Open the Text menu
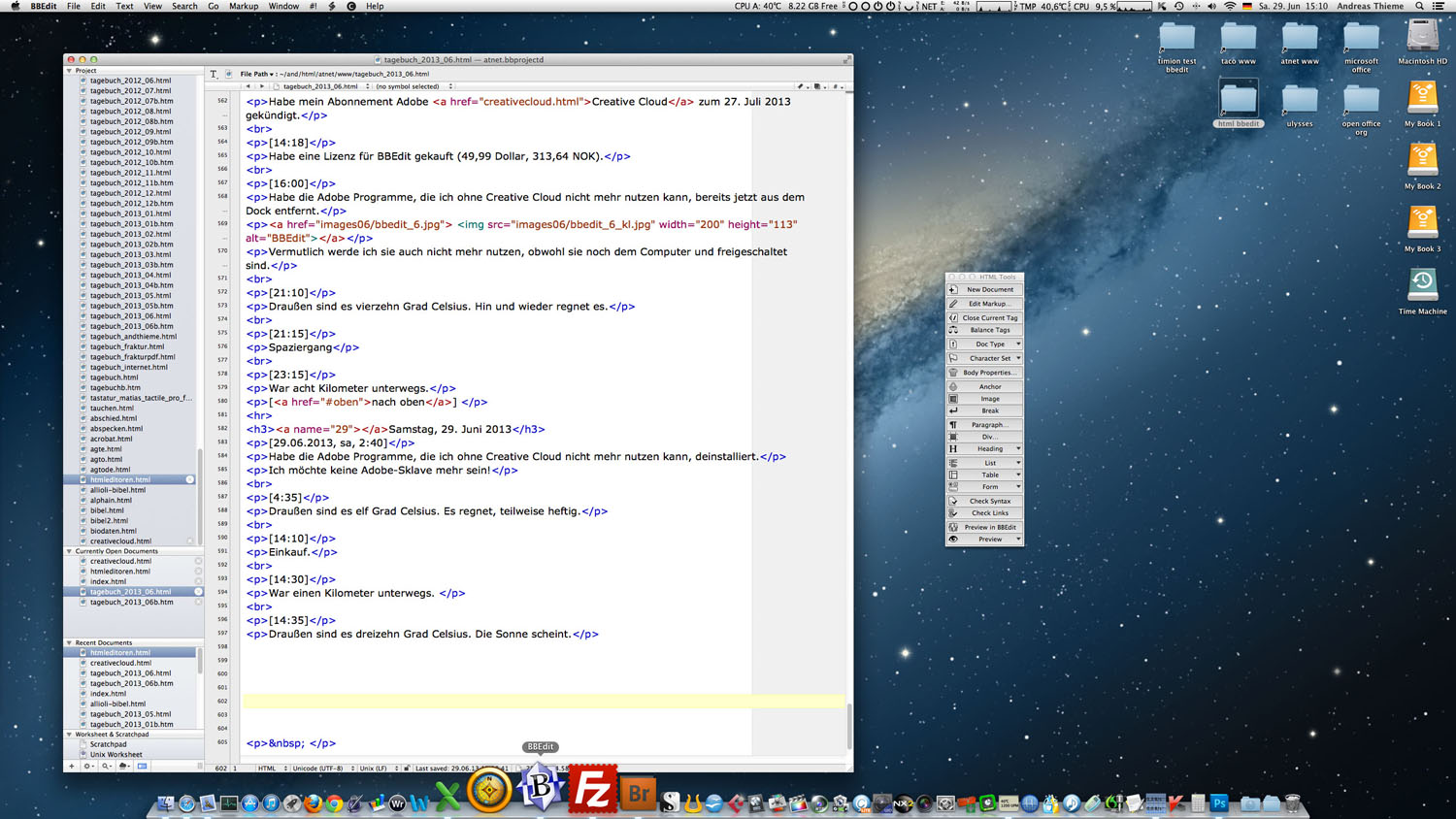Viewport: 1456px width, 819px height. pos(124,6)
